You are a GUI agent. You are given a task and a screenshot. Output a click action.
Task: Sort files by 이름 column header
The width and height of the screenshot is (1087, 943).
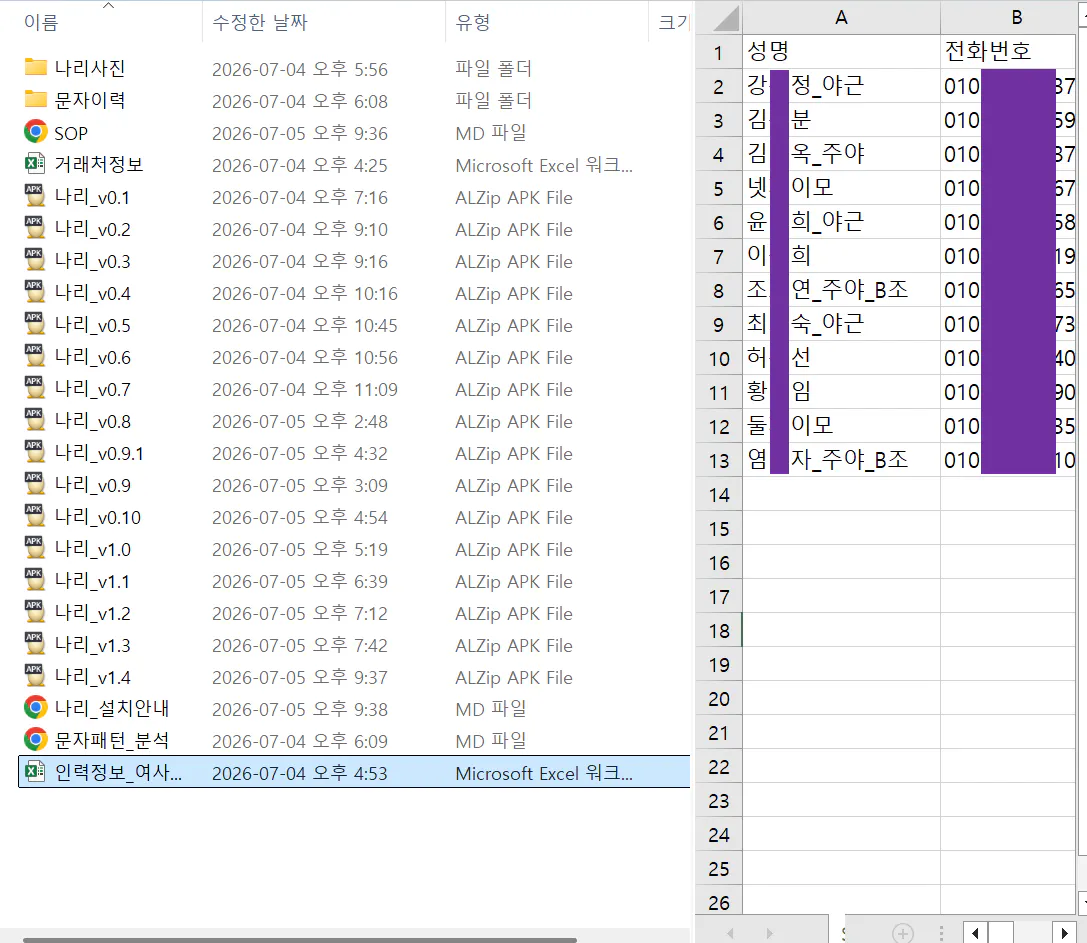101,21
